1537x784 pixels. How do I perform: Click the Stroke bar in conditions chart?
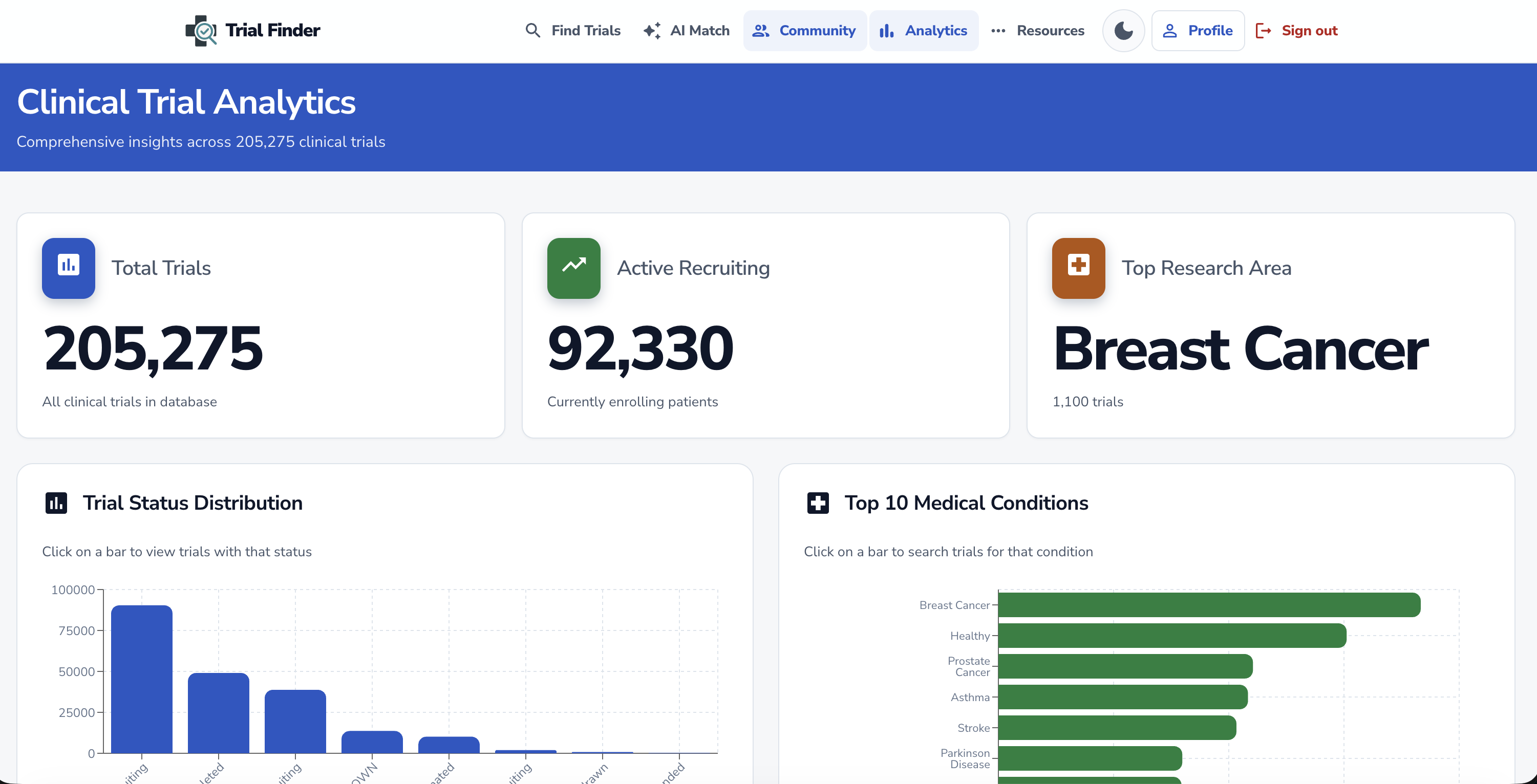(x=1117, y=728)
